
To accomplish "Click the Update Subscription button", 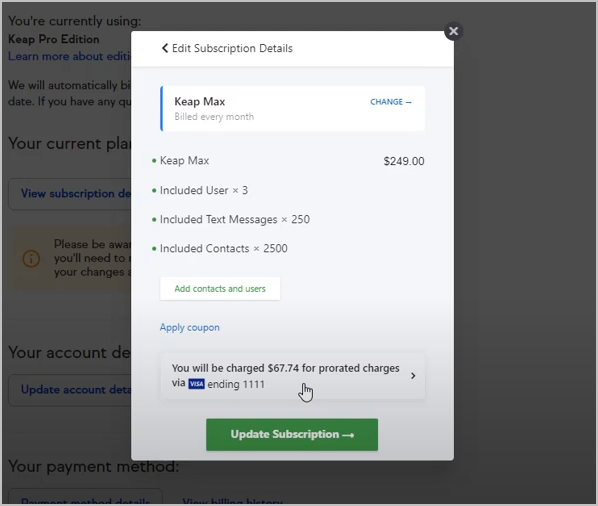I will (x=292, y=435).
